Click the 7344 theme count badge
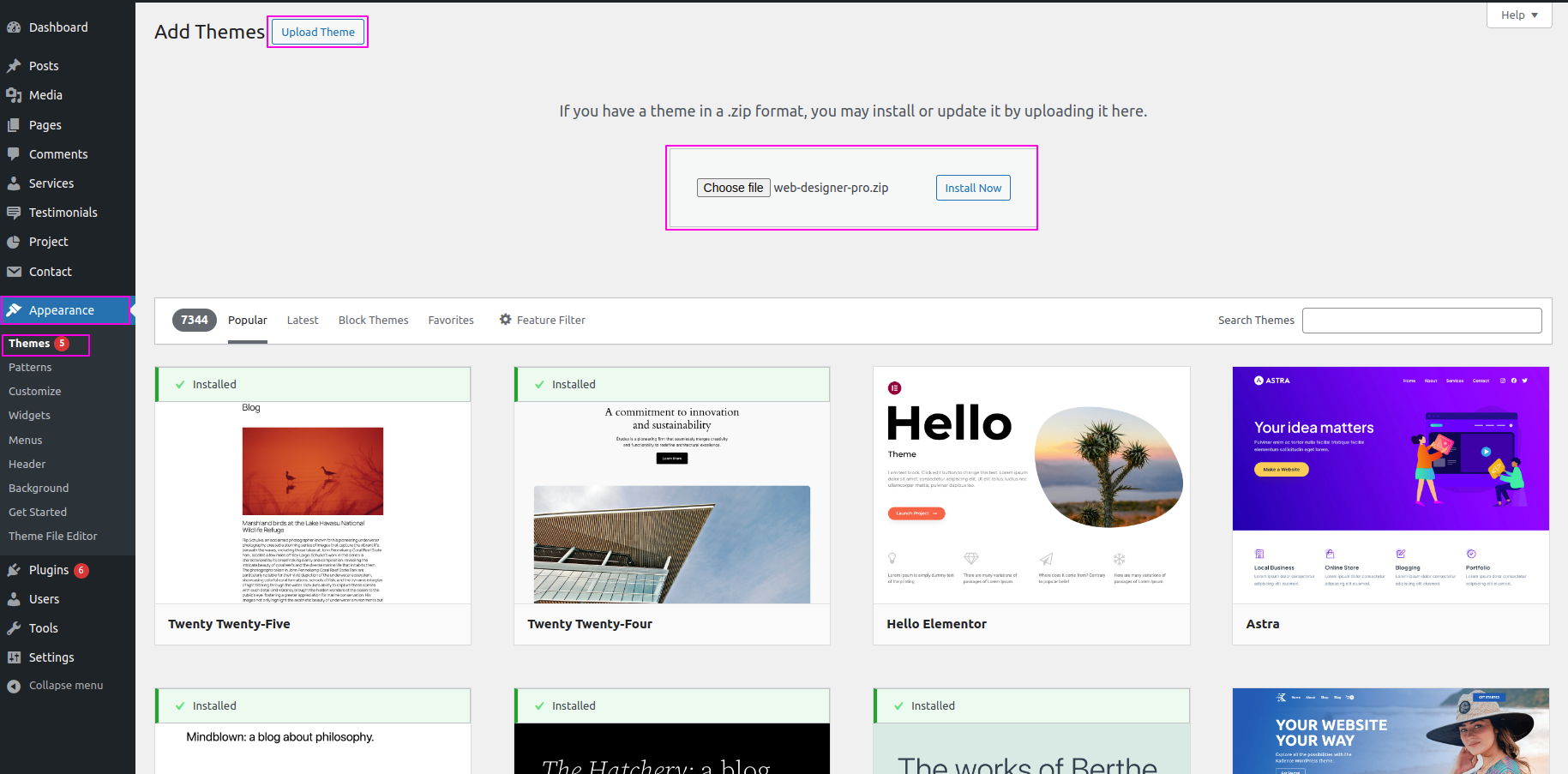Image resolution: width=1568 pixels, height=774 pixels. (195, 321)
